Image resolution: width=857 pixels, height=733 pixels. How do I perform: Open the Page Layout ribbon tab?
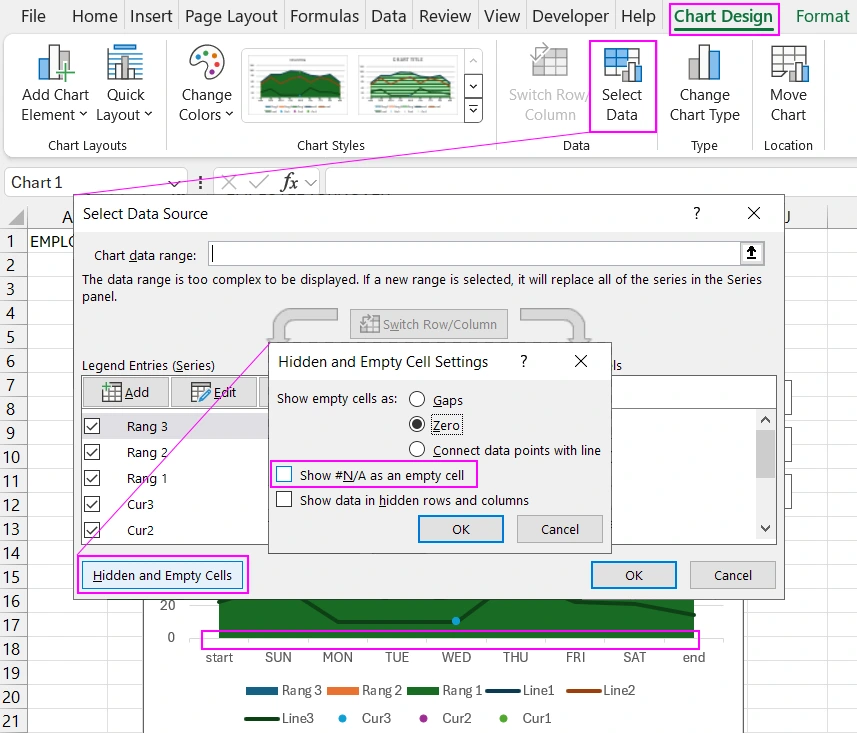point(231,16)
